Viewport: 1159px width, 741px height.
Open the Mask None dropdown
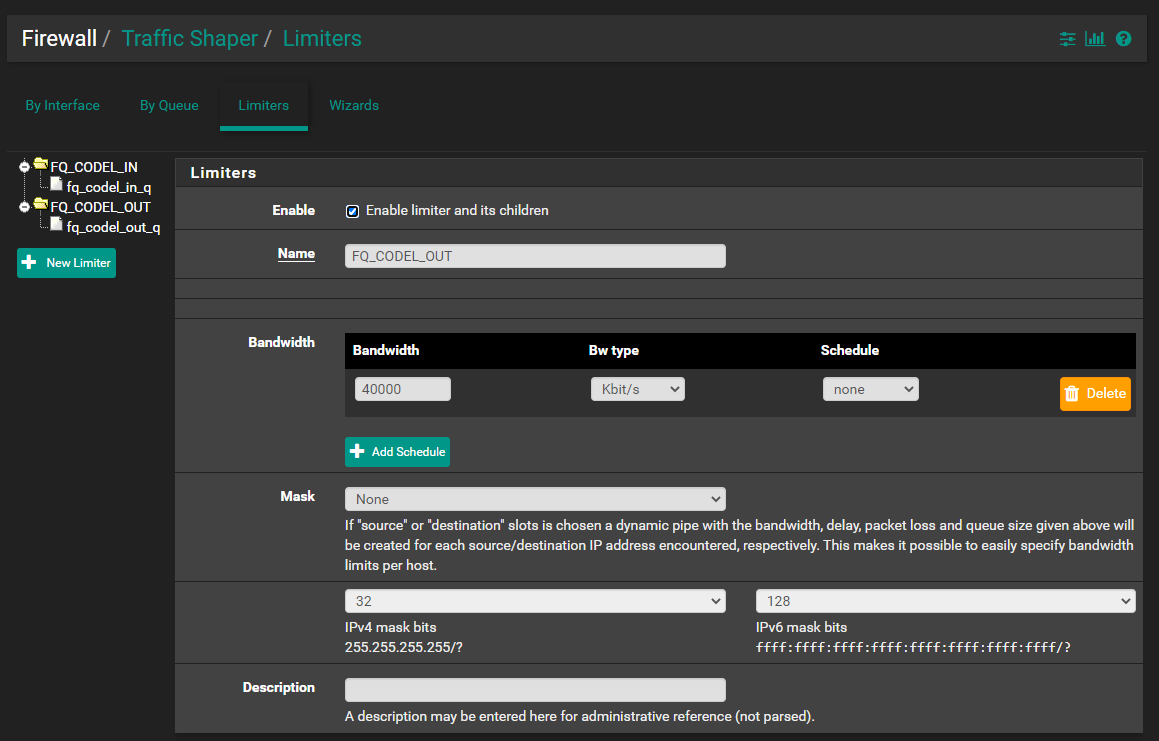(535, 499)
